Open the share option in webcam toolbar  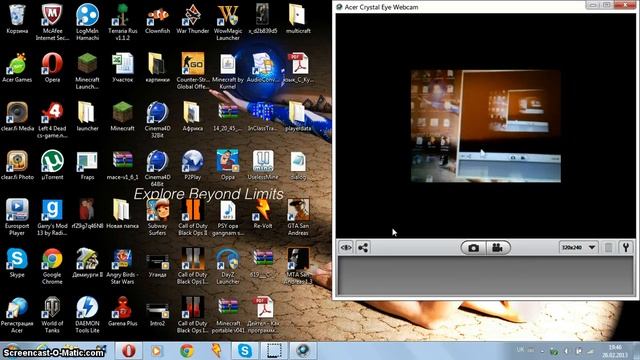pyautogui.click(x=363, y=247)
